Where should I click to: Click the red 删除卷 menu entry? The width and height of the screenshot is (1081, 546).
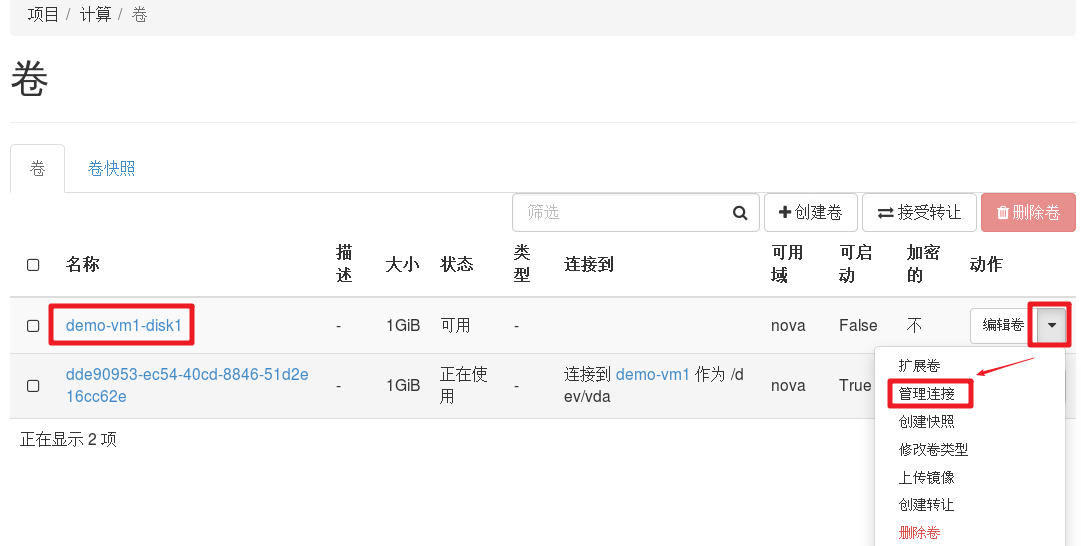point(919,533)
